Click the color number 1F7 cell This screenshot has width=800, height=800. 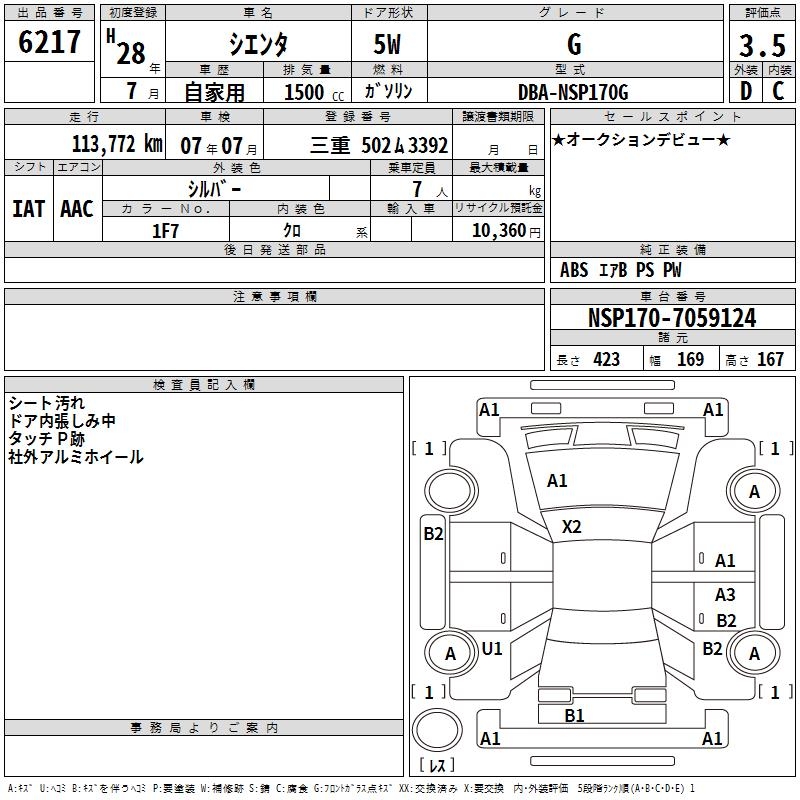166,230
